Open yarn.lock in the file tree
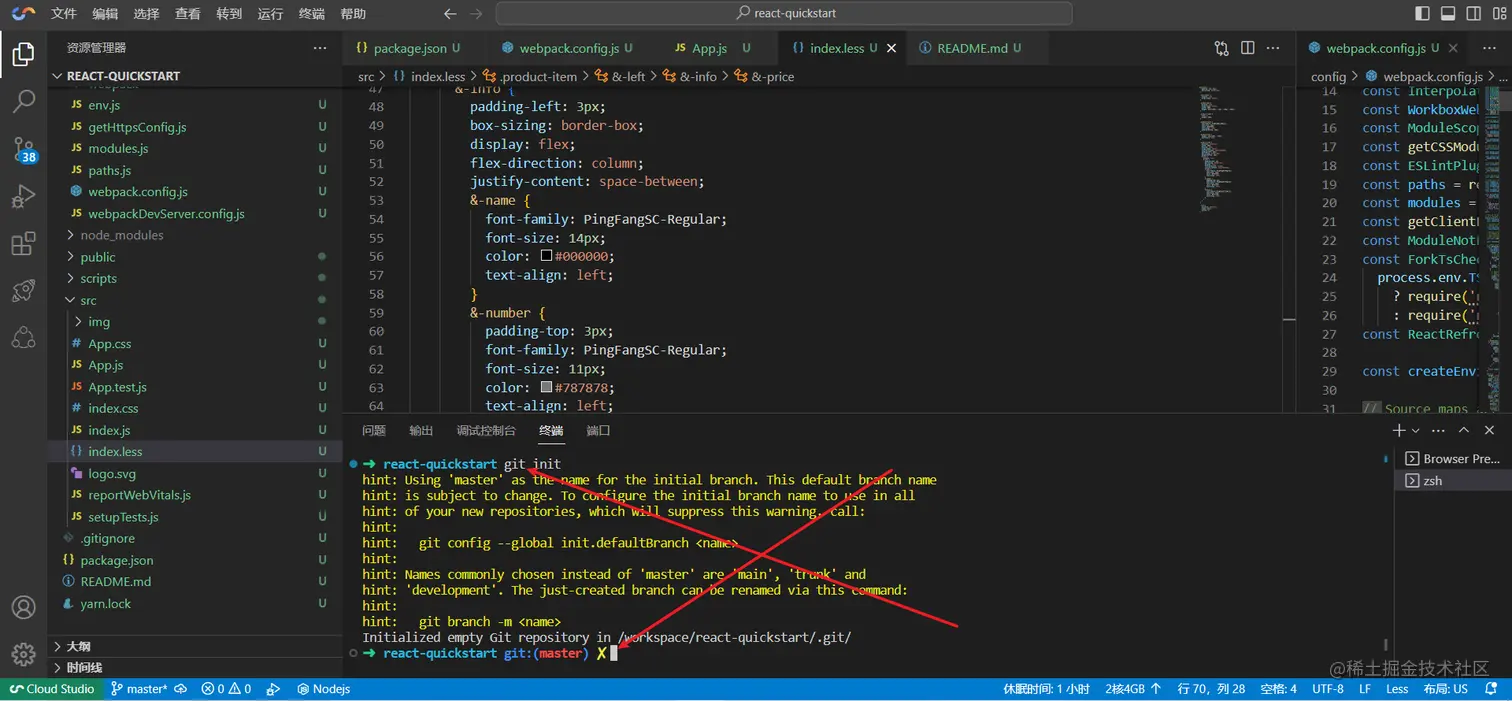Image resolution: width=1512 pixels, height=701 pixels. 195,603
